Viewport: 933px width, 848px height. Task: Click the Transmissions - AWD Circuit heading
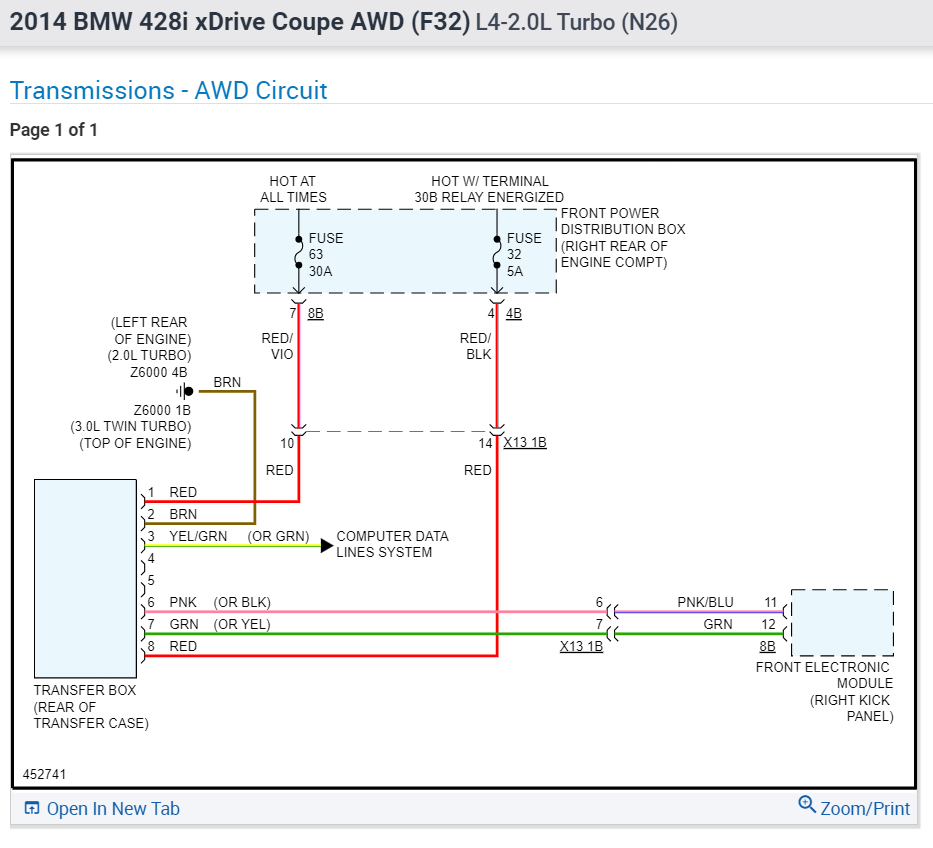pos(168,90)
